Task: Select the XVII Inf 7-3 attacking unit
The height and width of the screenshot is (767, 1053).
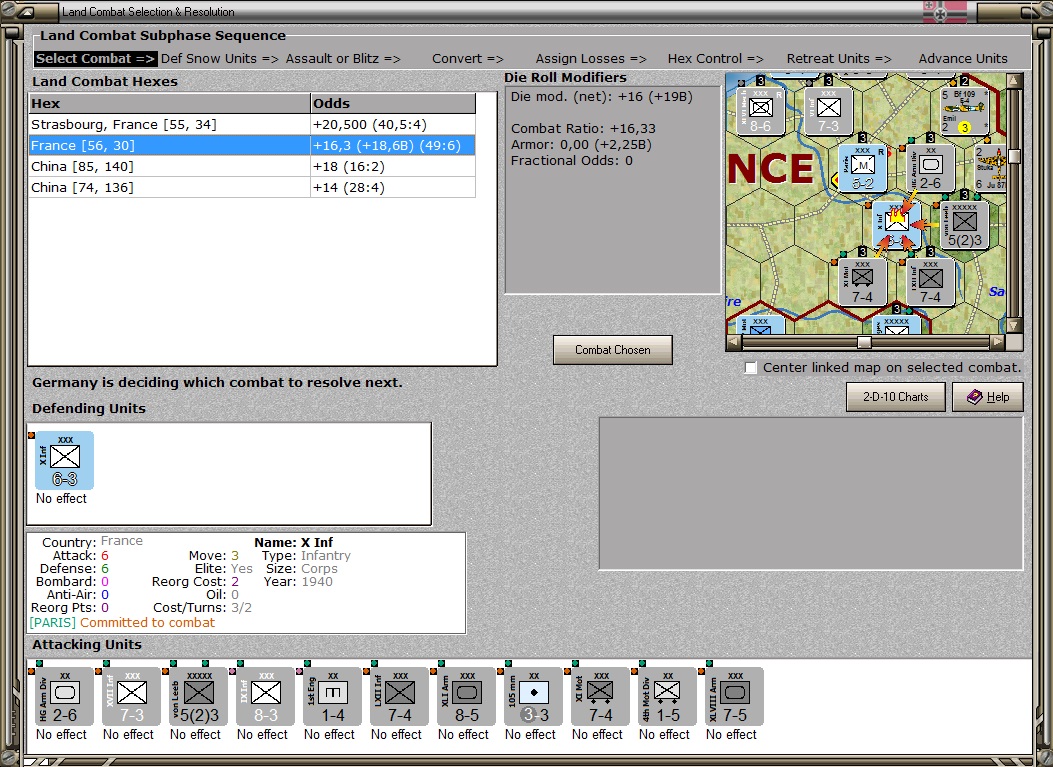Action: click(132, 696)
